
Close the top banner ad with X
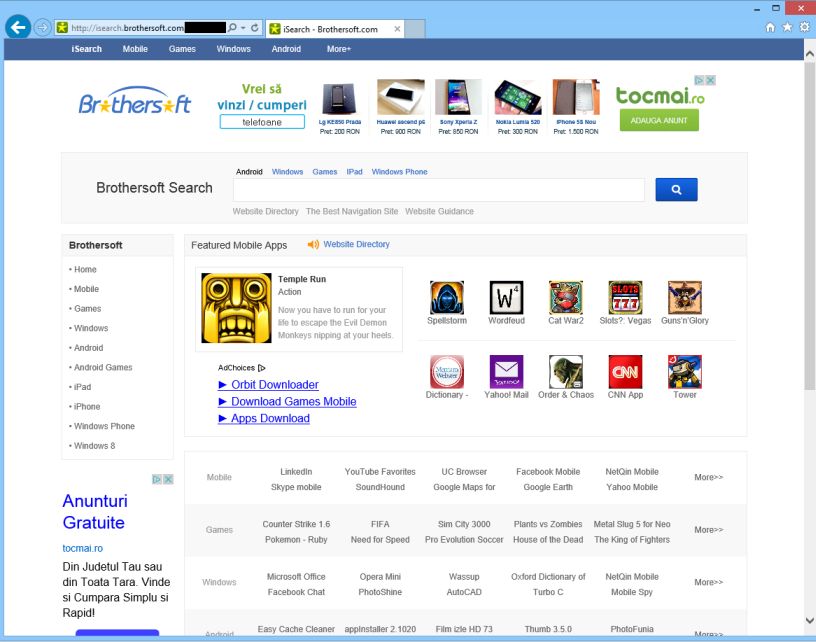(x=710, y=80)
